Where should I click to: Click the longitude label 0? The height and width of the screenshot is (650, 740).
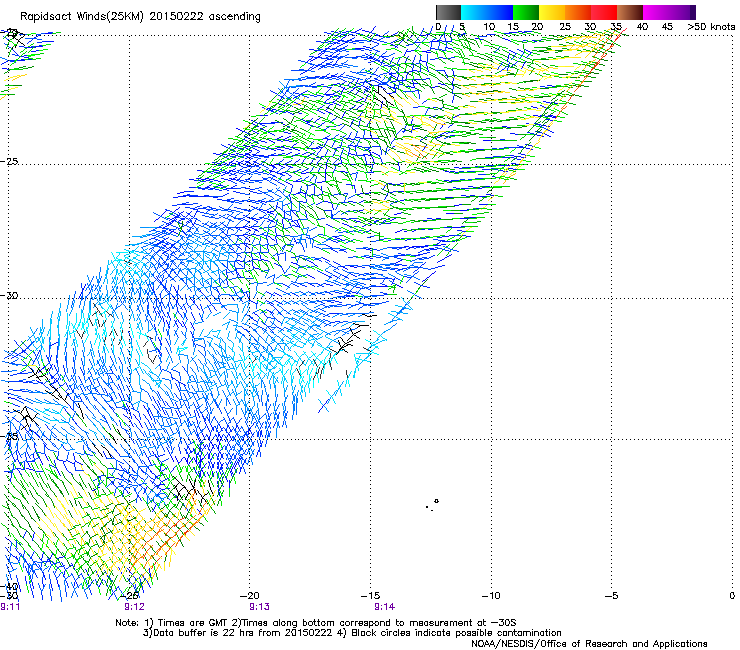click(x=732, y=596)
